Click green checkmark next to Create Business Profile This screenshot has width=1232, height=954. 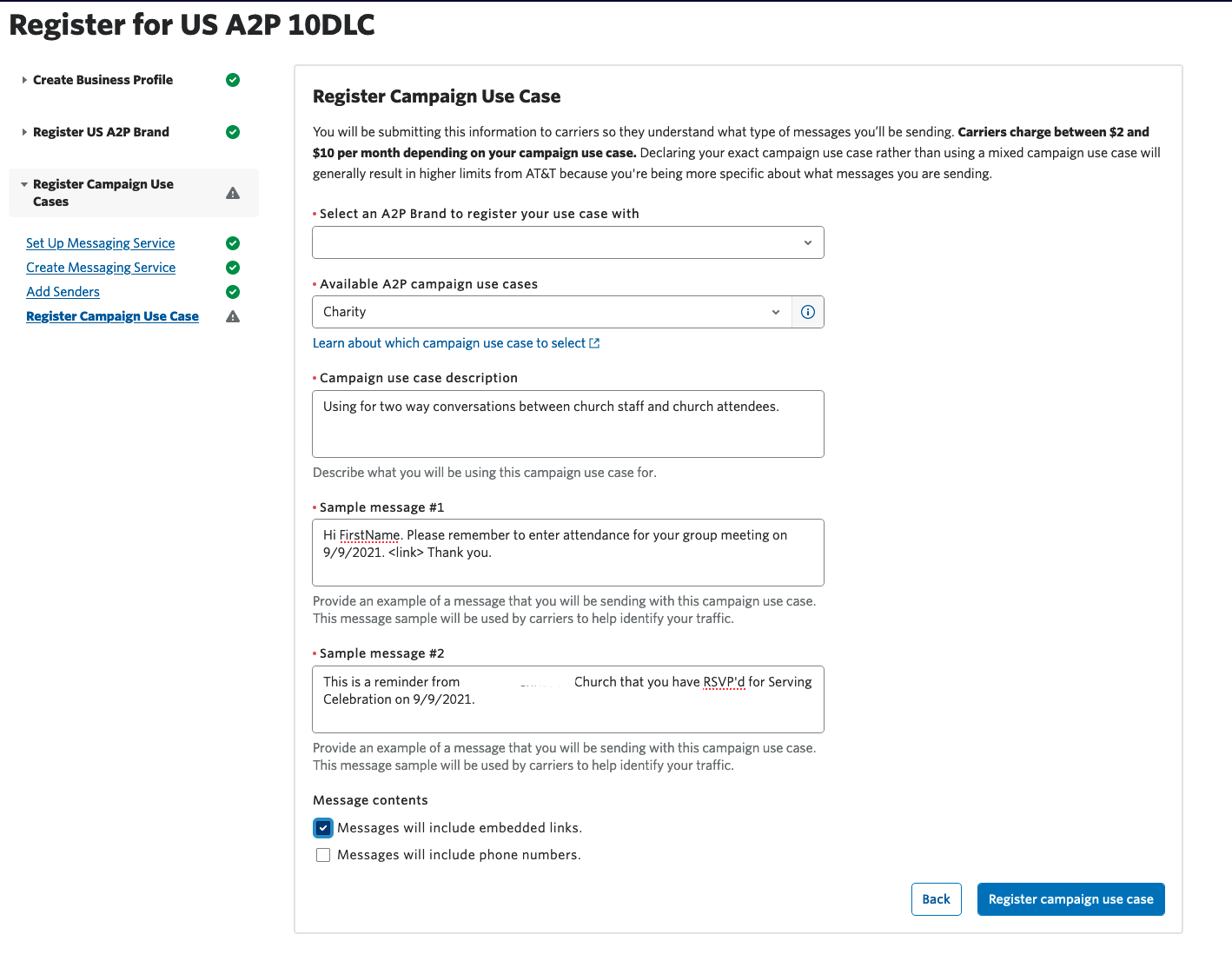(233, 80)
